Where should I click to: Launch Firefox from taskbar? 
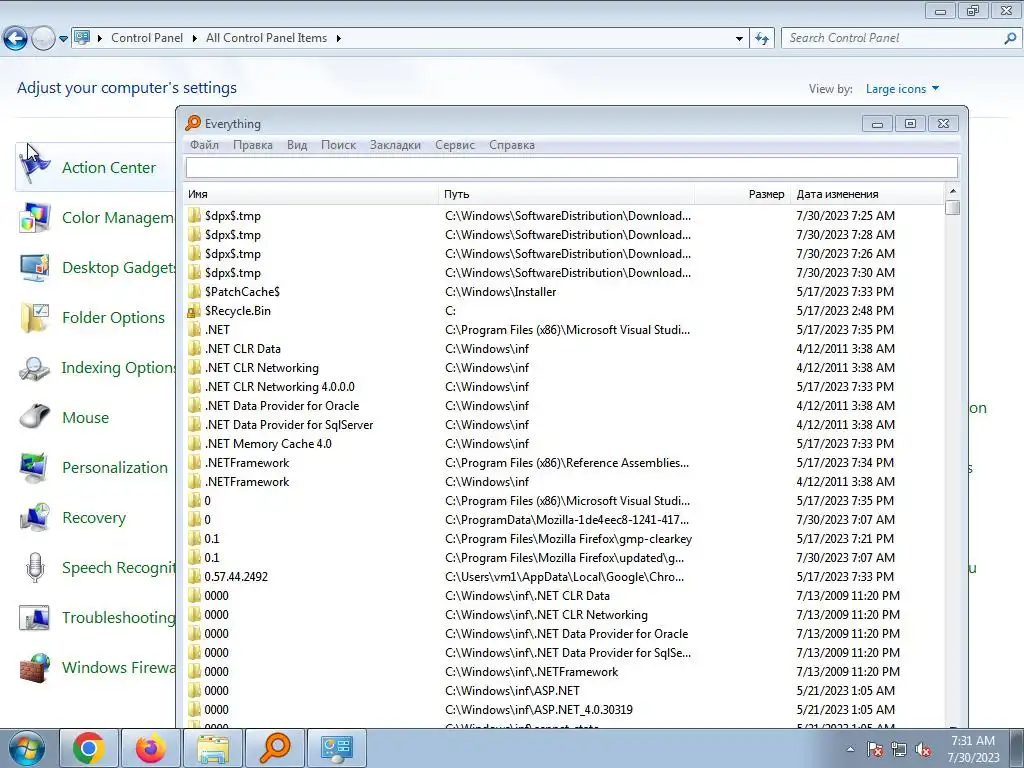pos(151,748)
